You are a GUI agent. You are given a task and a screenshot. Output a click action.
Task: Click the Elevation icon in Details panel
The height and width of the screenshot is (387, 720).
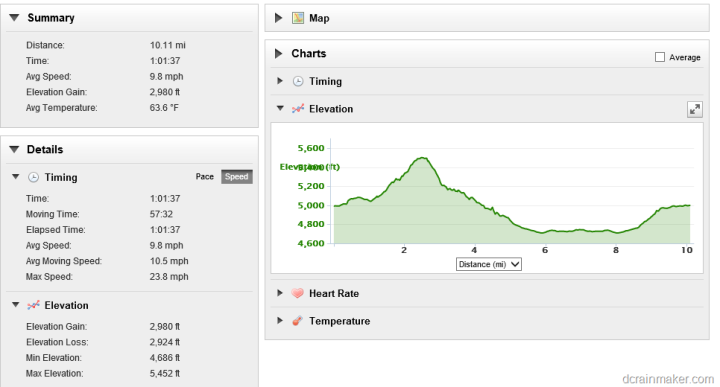pos(34,305)
